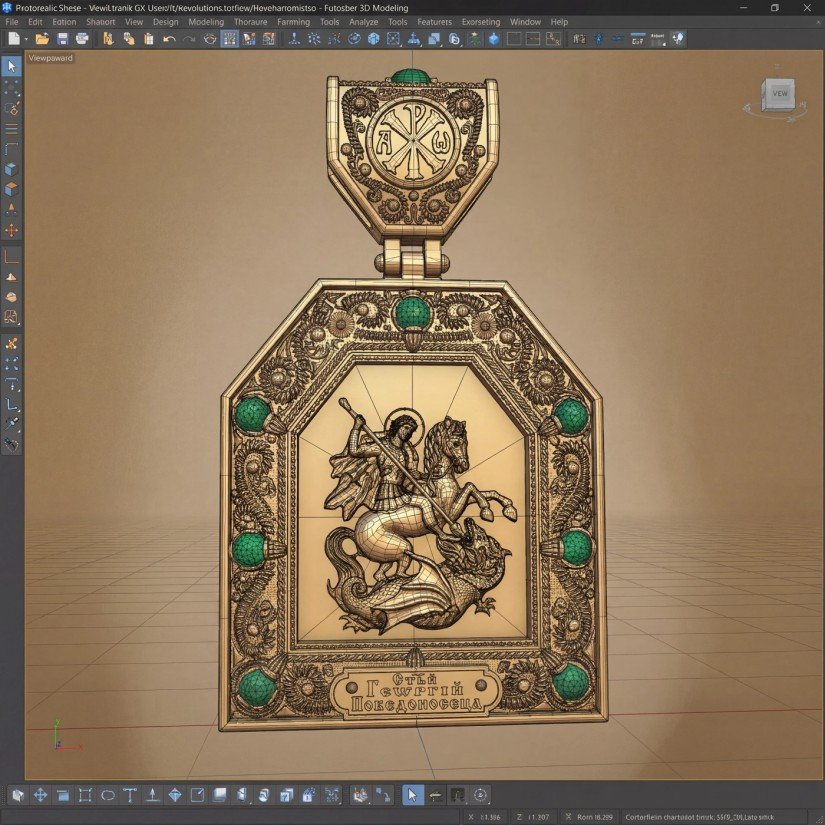
Task: Click the orbit view icon in the top toolbar
Action: (354, 38)
